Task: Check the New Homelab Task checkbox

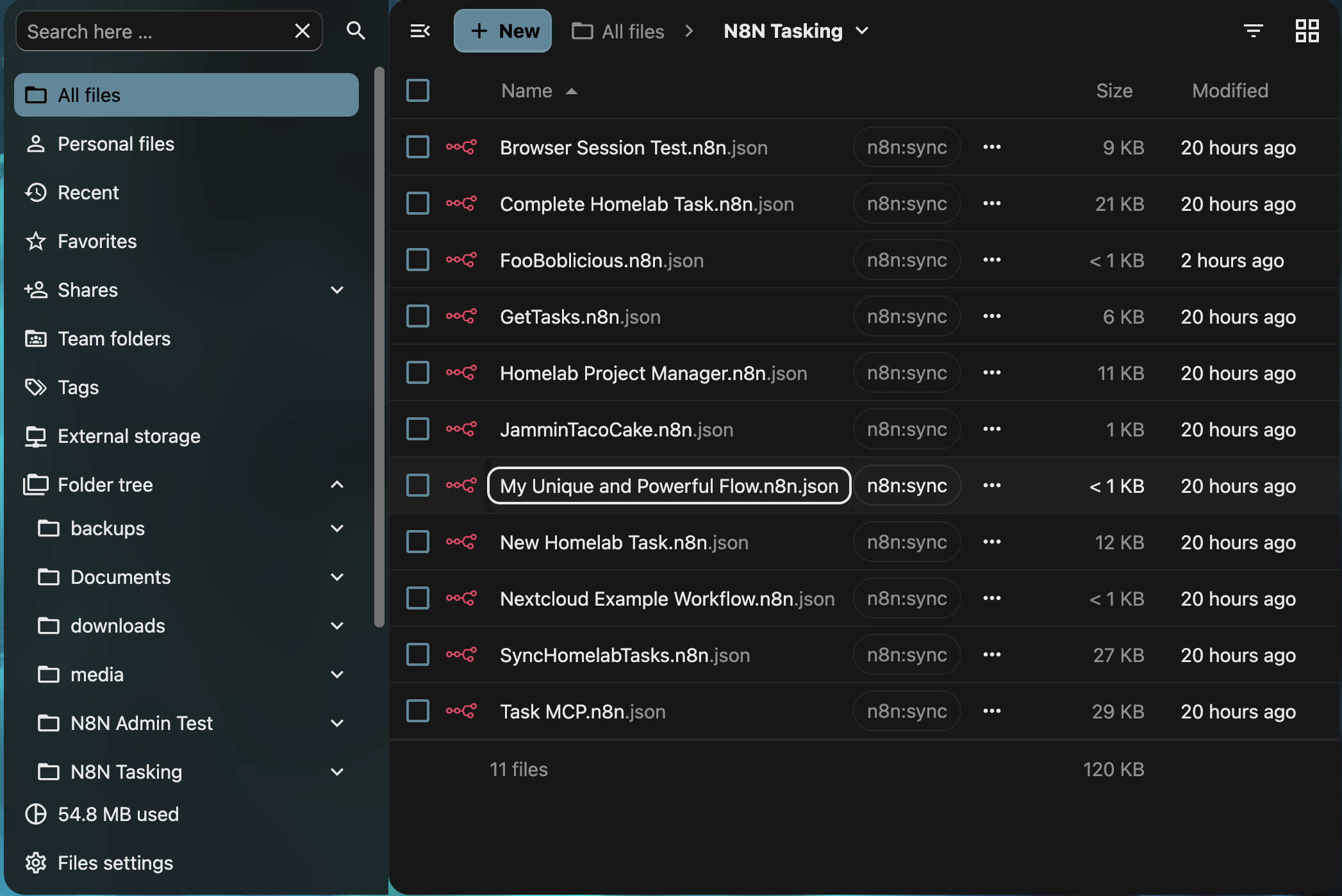Action: [x=418, y=542]
